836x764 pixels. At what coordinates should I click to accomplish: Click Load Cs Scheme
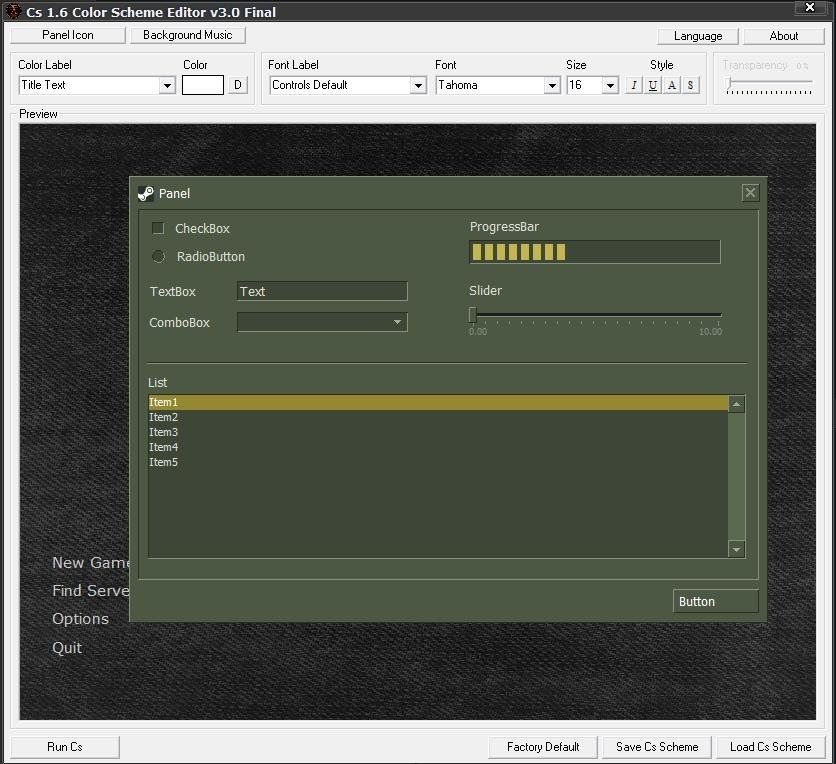(x=770, y=747)
